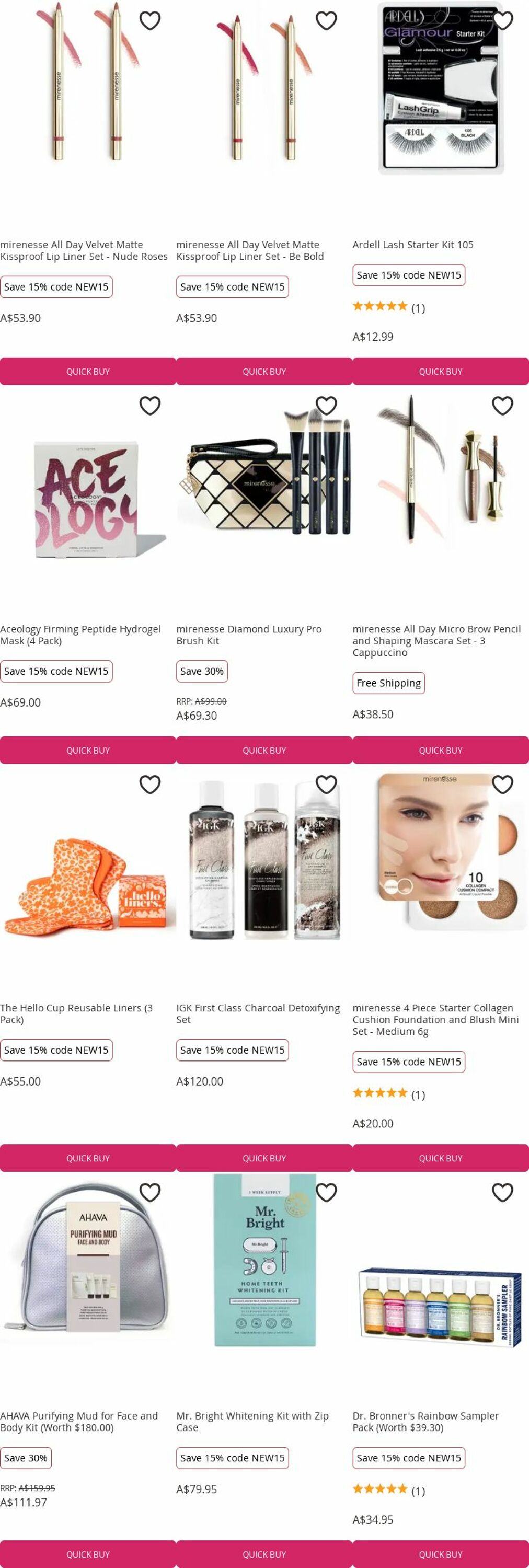Image resolution: width=529 pixels, height=1568 pixels.
Task: Open star rating for Collagen Cushion set
Action: click(389, 1094)
